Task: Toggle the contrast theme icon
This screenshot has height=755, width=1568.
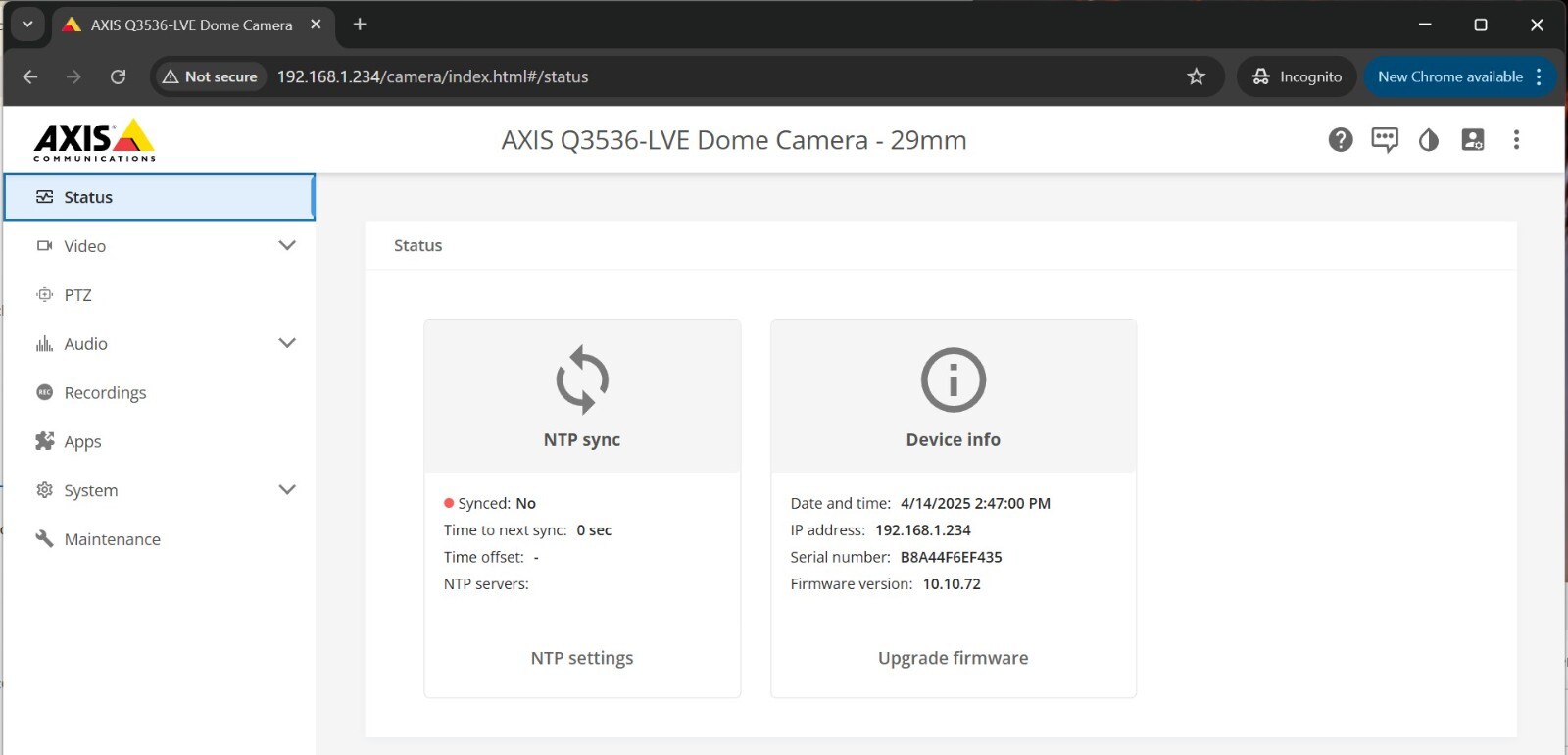Action: click(1429, 140)
